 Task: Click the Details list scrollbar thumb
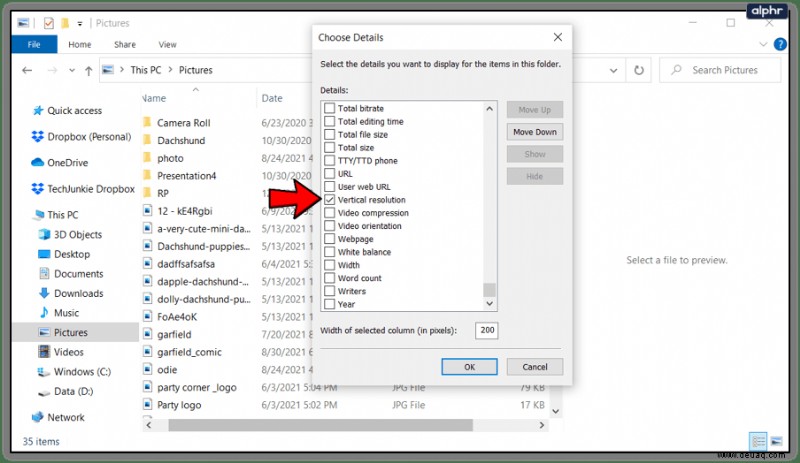tap(489, 289)
